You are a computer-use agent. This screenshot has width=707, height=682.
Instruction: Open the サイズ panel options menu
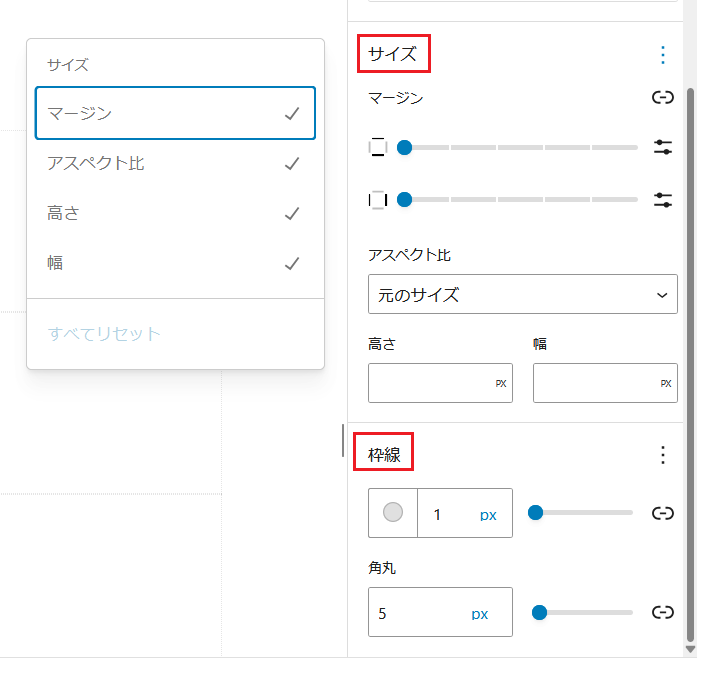click(x=662, y=55)
